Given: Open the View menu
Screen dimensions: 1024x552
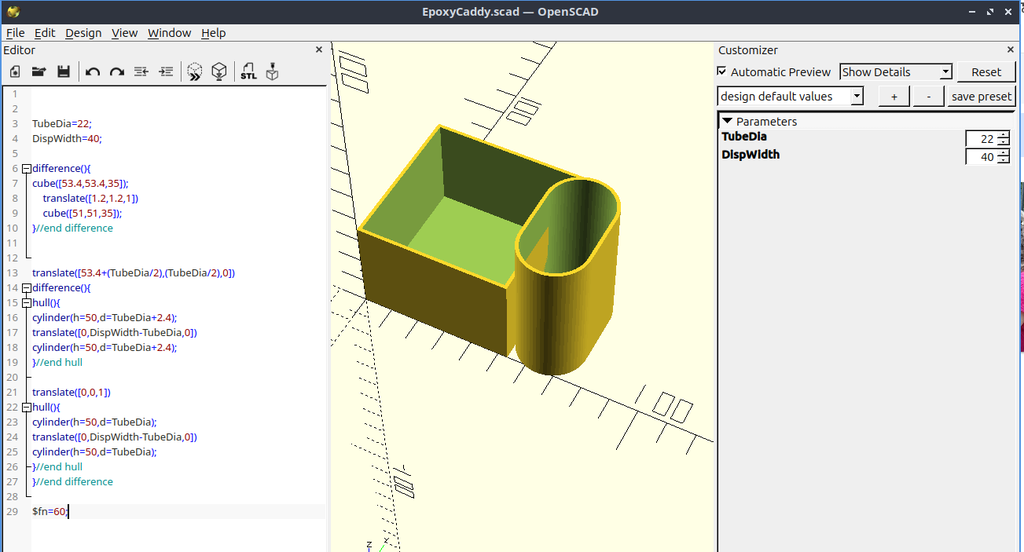Looking at the screenshot, I should coord(124,33).
